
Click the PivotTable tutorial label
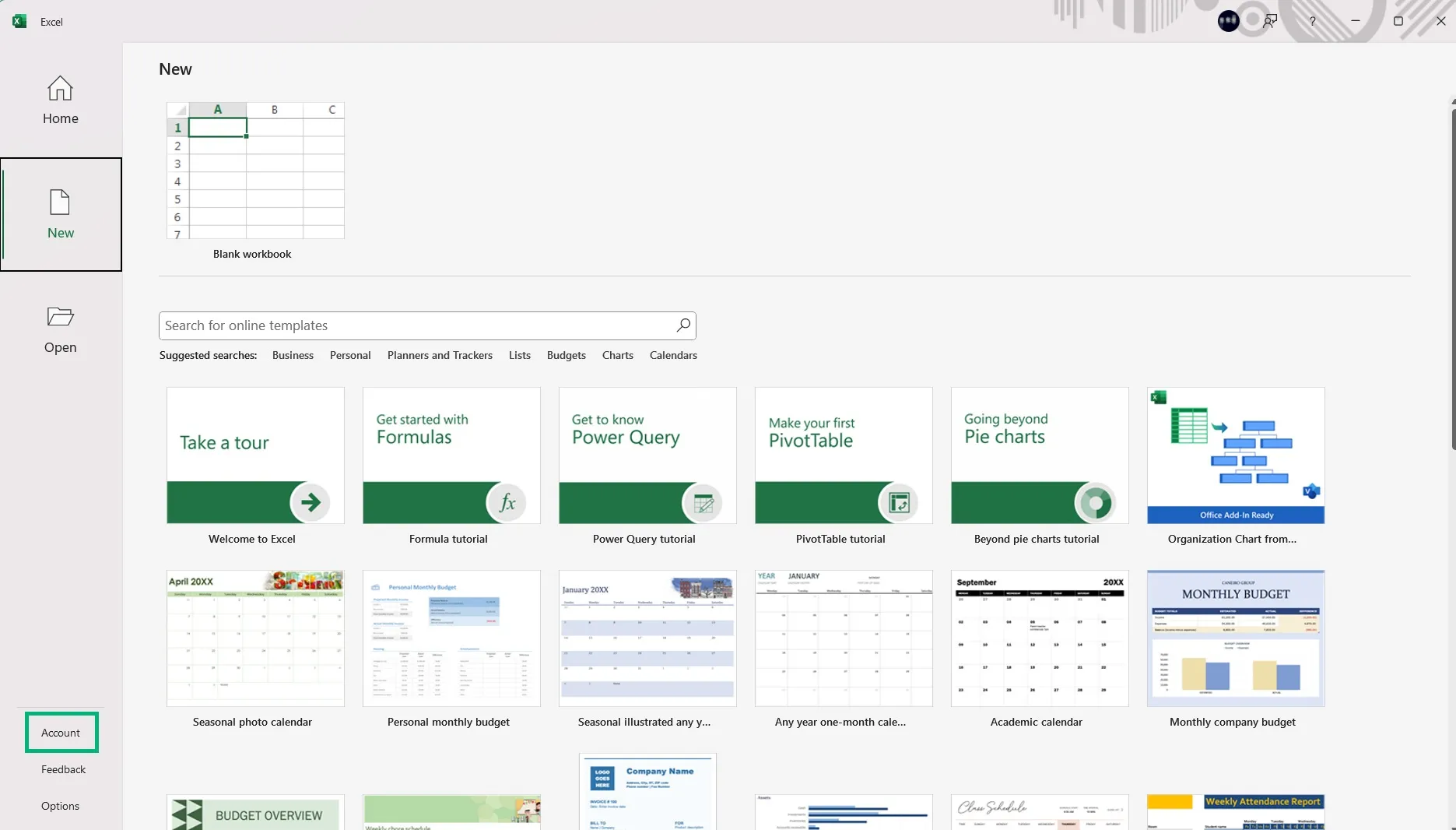840,539
